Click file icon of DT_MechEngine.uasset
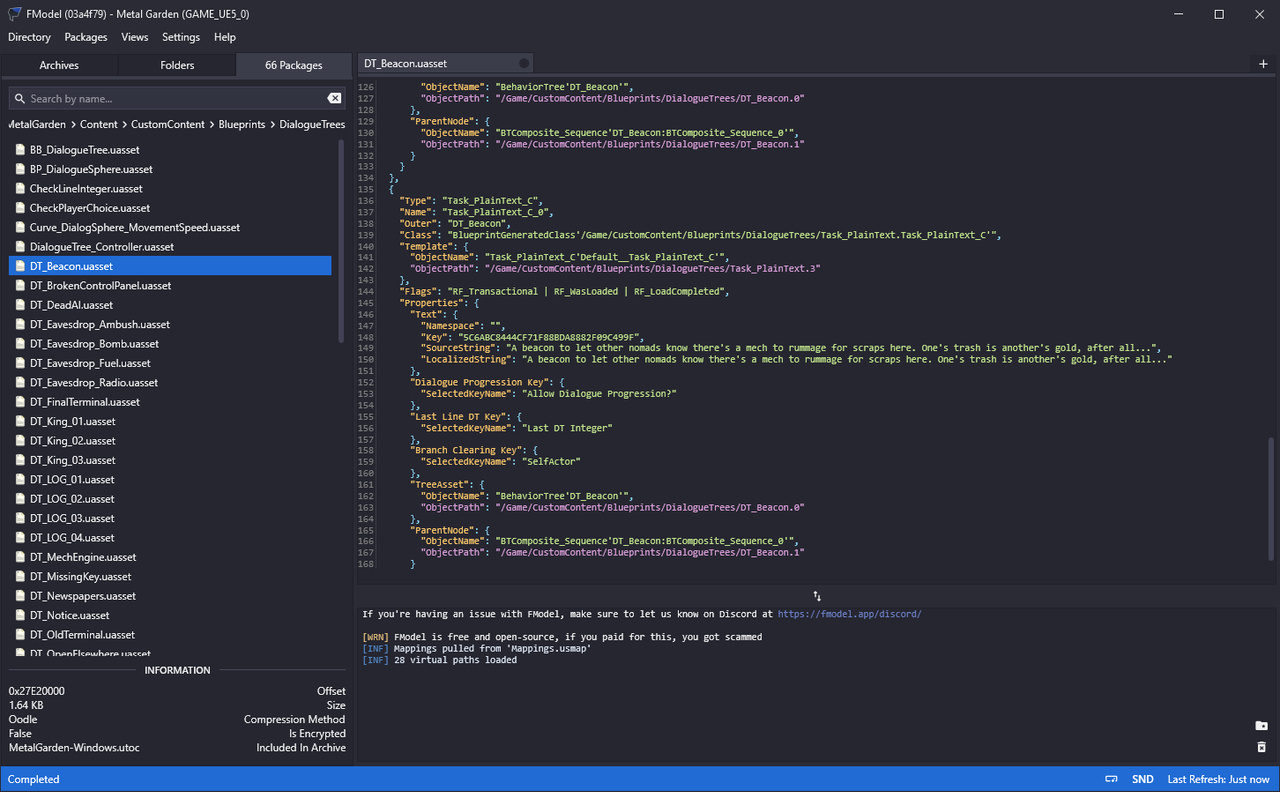1280x792 pixels. point(19,557)
